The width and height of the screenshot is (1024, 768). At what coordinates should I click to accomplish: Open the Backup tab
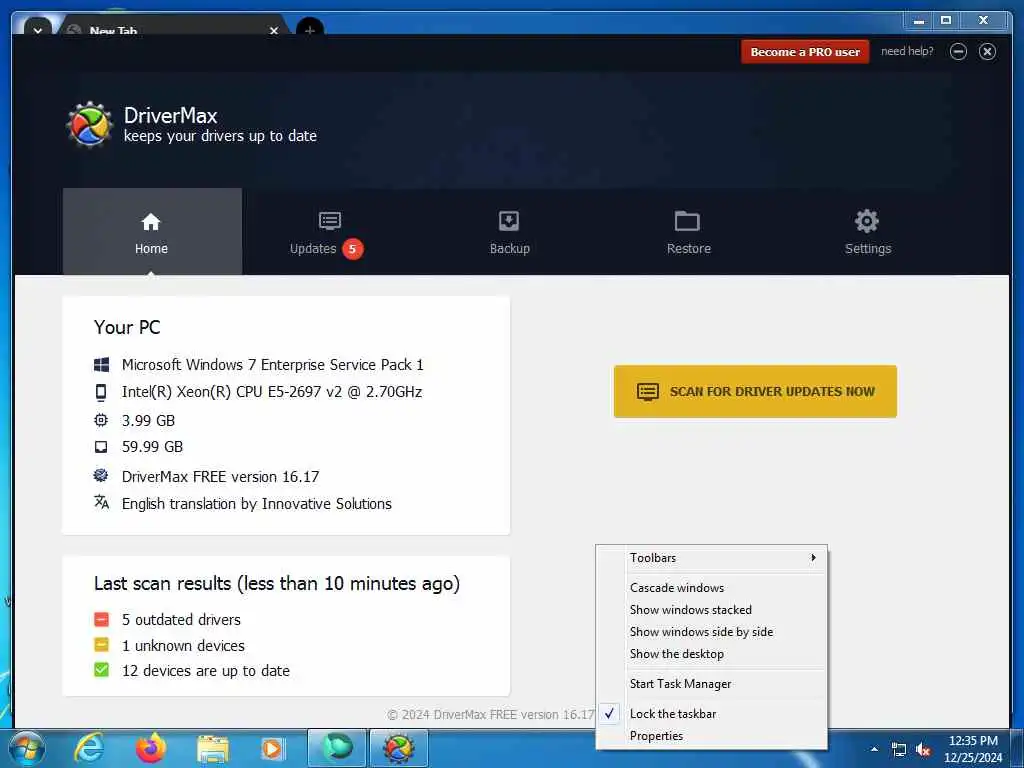[x=509, y=231]
